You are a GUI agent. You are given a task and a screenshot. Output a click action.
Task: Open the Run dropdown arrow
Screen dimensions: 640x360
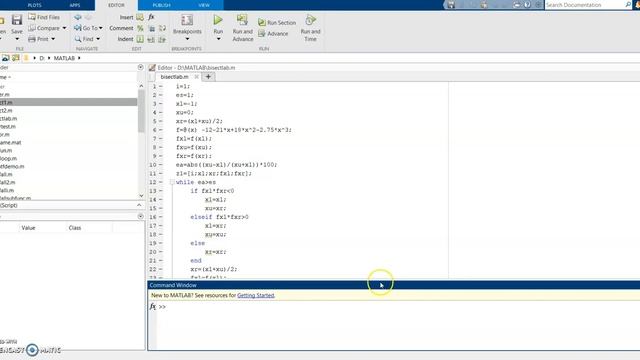pos(218,39)
